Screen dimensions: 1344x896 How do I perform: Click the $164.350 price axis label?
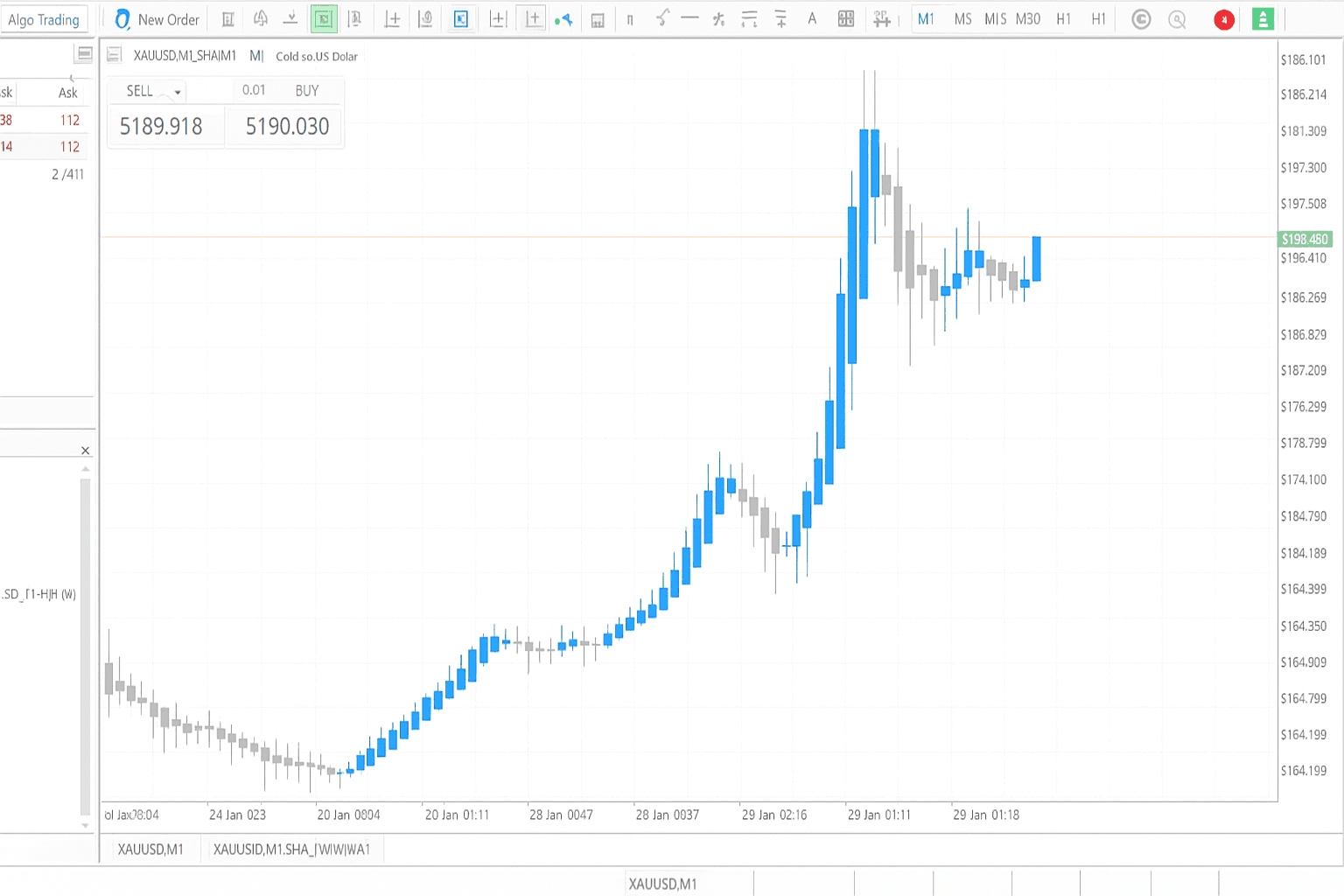coord(1303,626)
